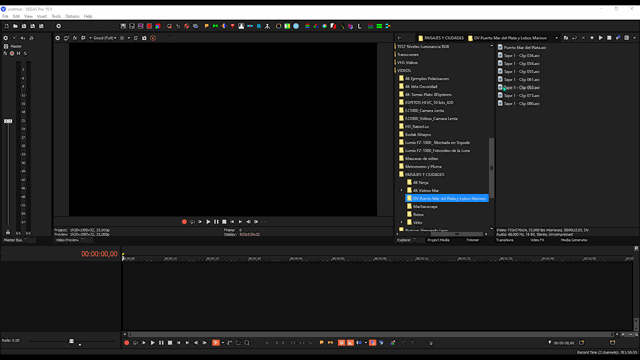
Task: Open explorer views dropdown arrow
Action: [x=634, y=38]
